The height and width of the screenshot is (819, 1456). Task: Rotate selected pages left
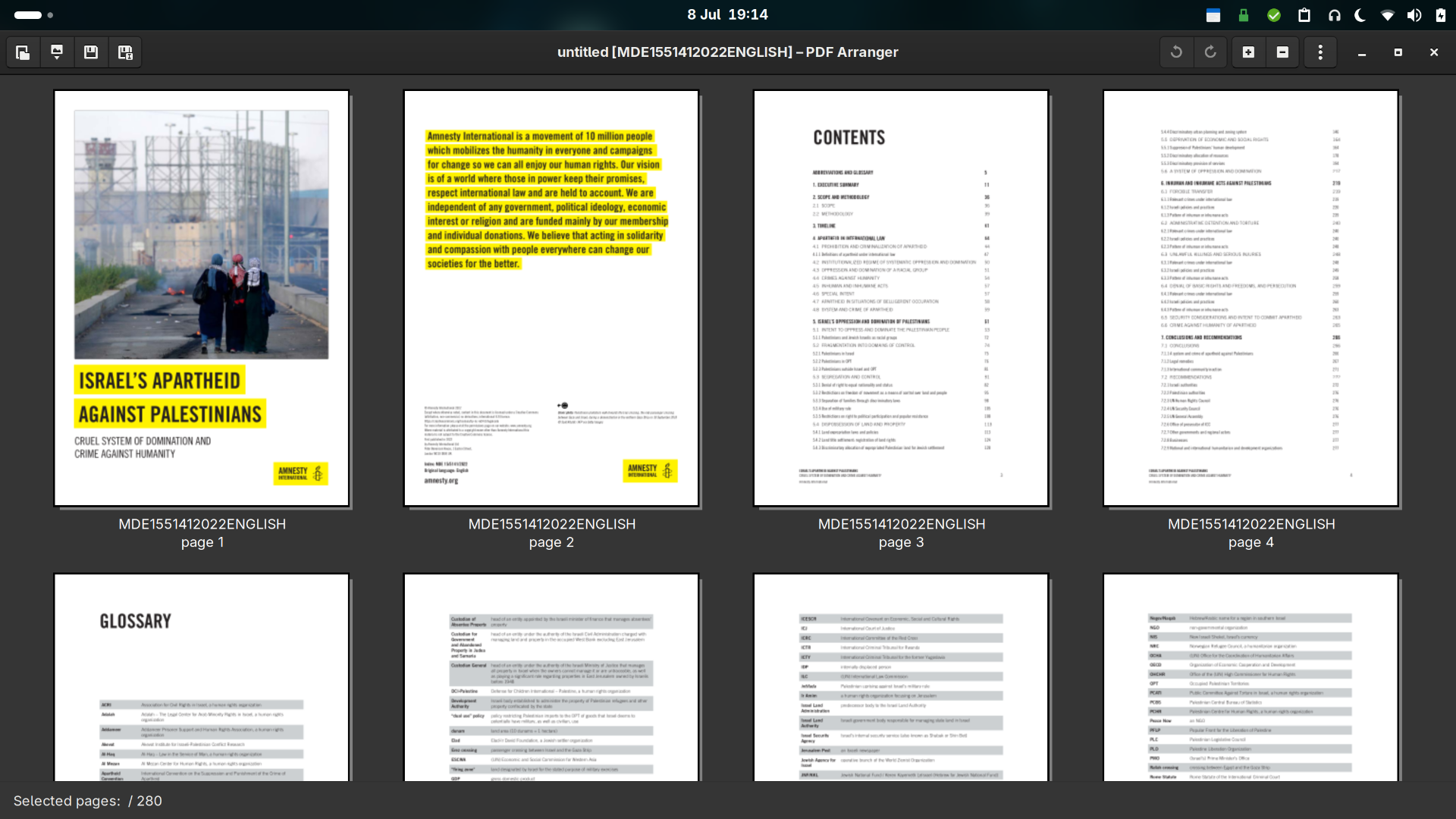tap(1176, 52)
